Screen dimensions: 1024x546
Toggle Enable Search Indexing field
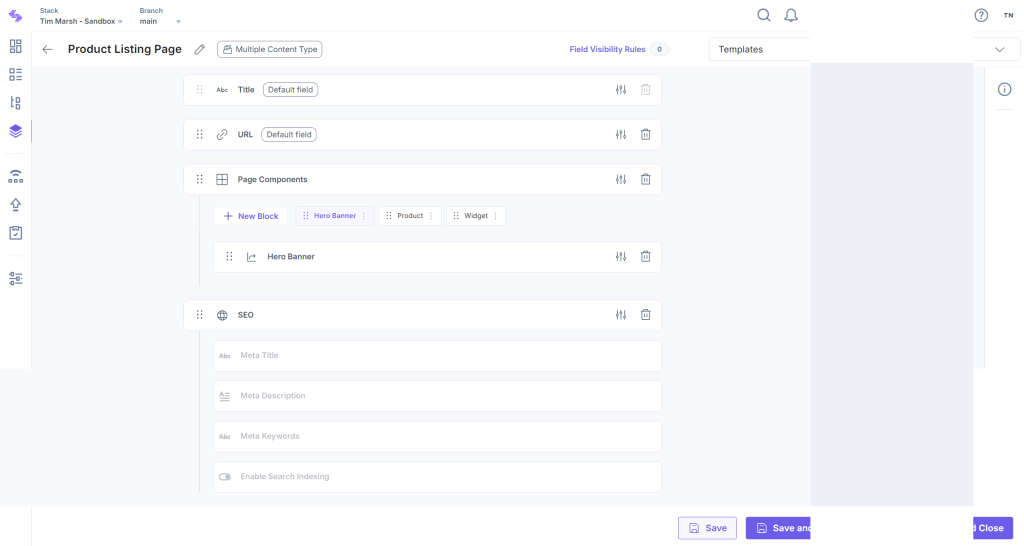click(225, 477)
